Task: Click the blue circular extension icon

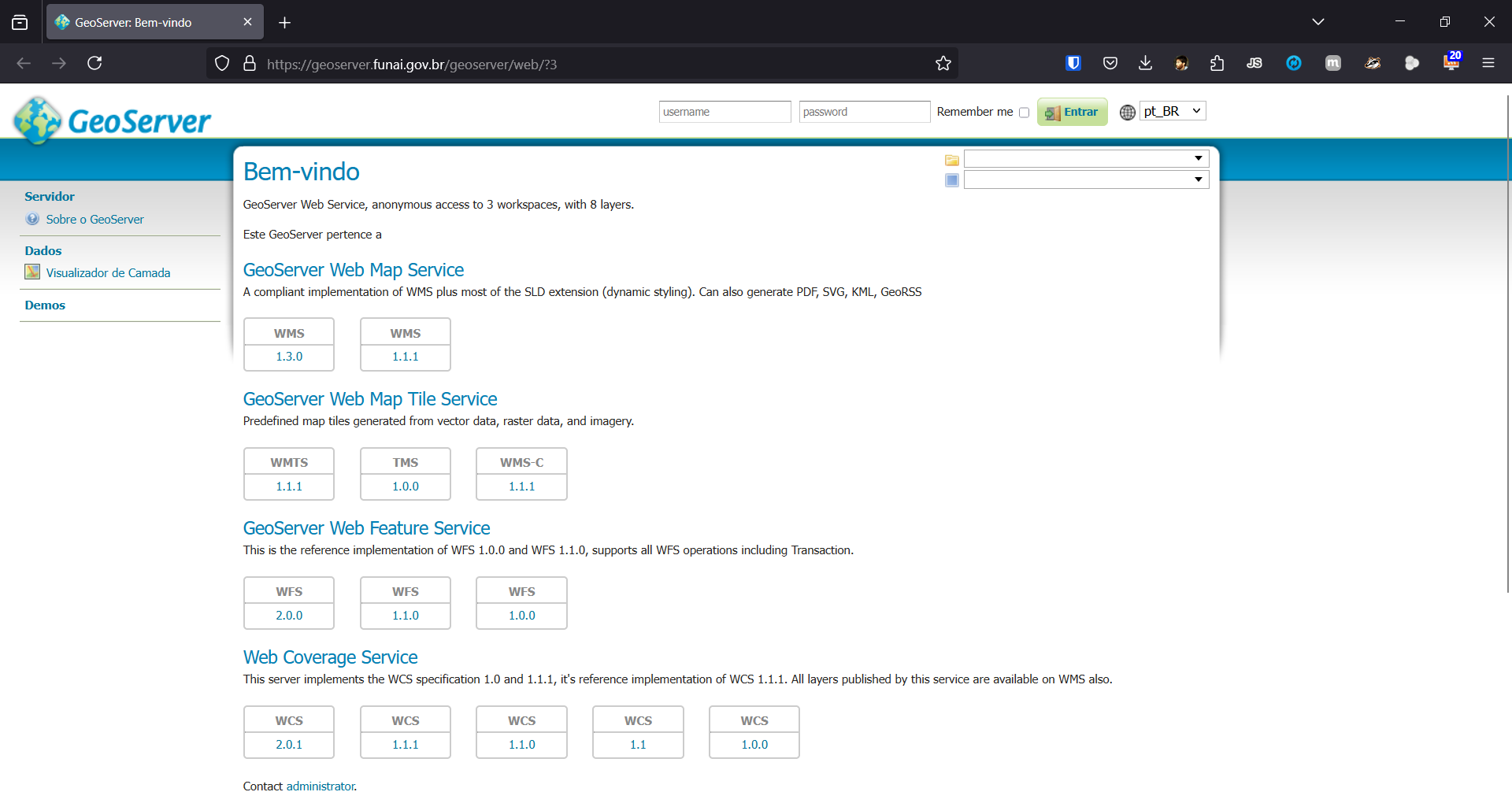Action: (x=1294, y=63)
